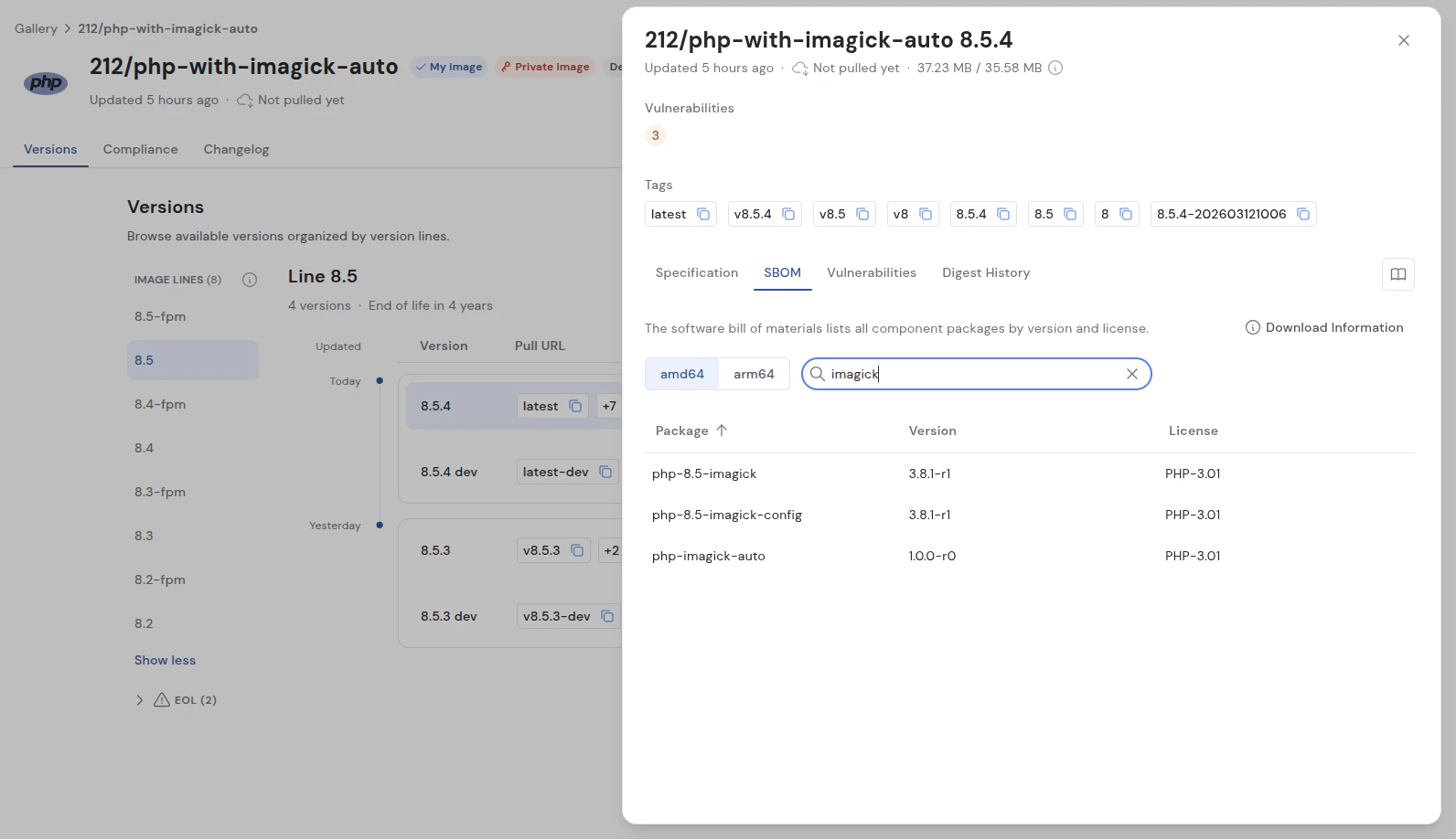Image resolution: width=1456 pixels, height=840 pixels.
Task: Copy latest pull URL in versions list
Action: click(575, 406)
